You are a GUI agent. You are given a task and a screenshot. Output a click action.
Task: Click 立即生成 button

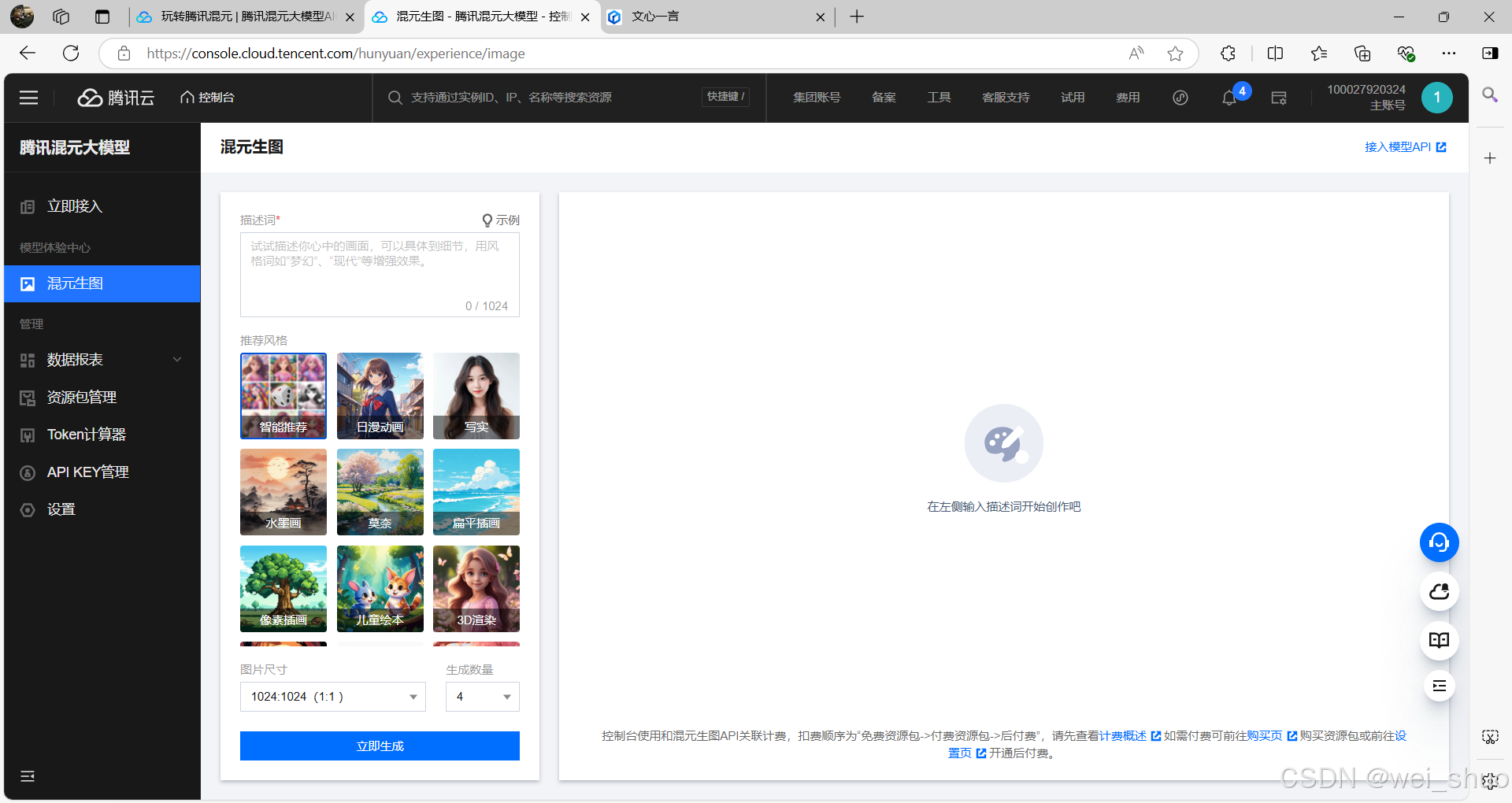pyautogui.click(x=380, y=746)
